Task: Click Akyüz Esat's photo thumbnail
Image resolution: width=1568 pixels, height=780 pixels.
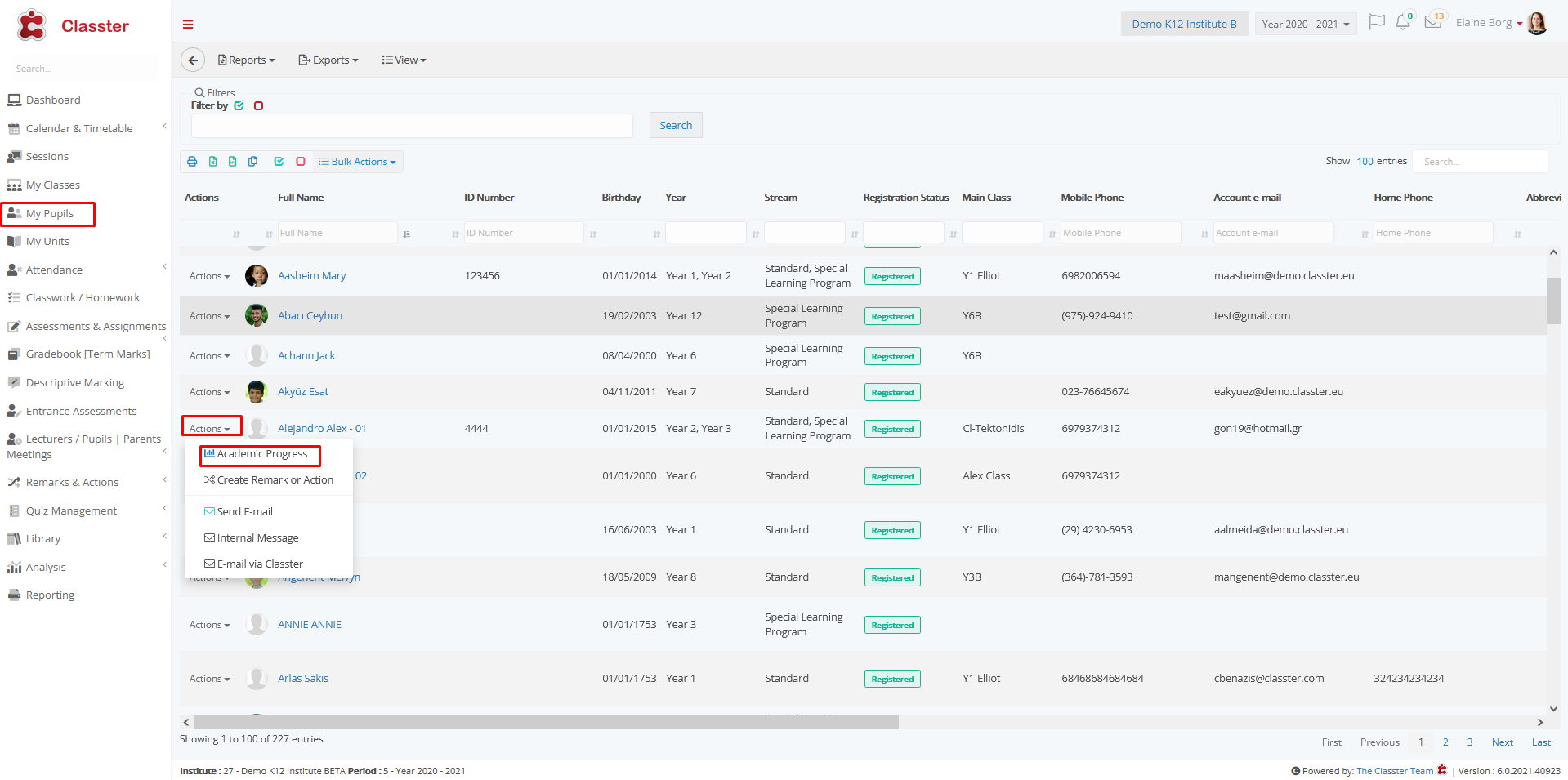Action: (257, 392)
